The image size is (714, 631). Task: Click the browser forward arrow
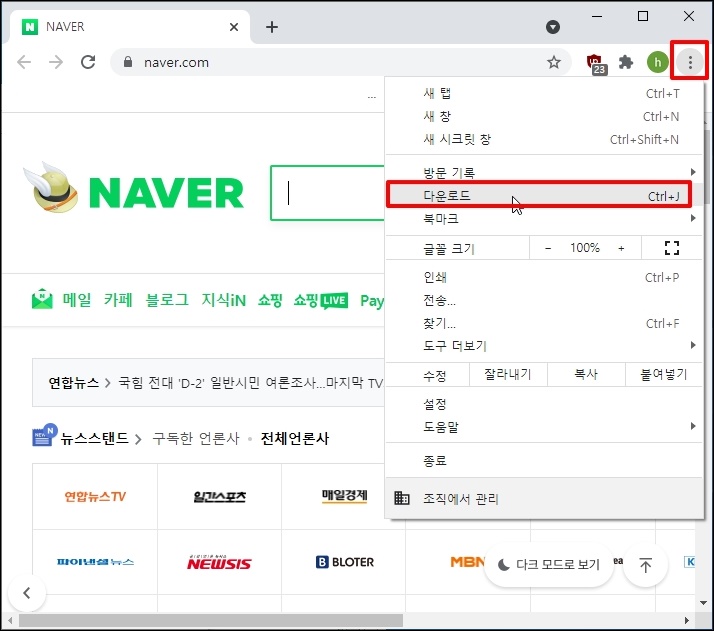point(56,62)
